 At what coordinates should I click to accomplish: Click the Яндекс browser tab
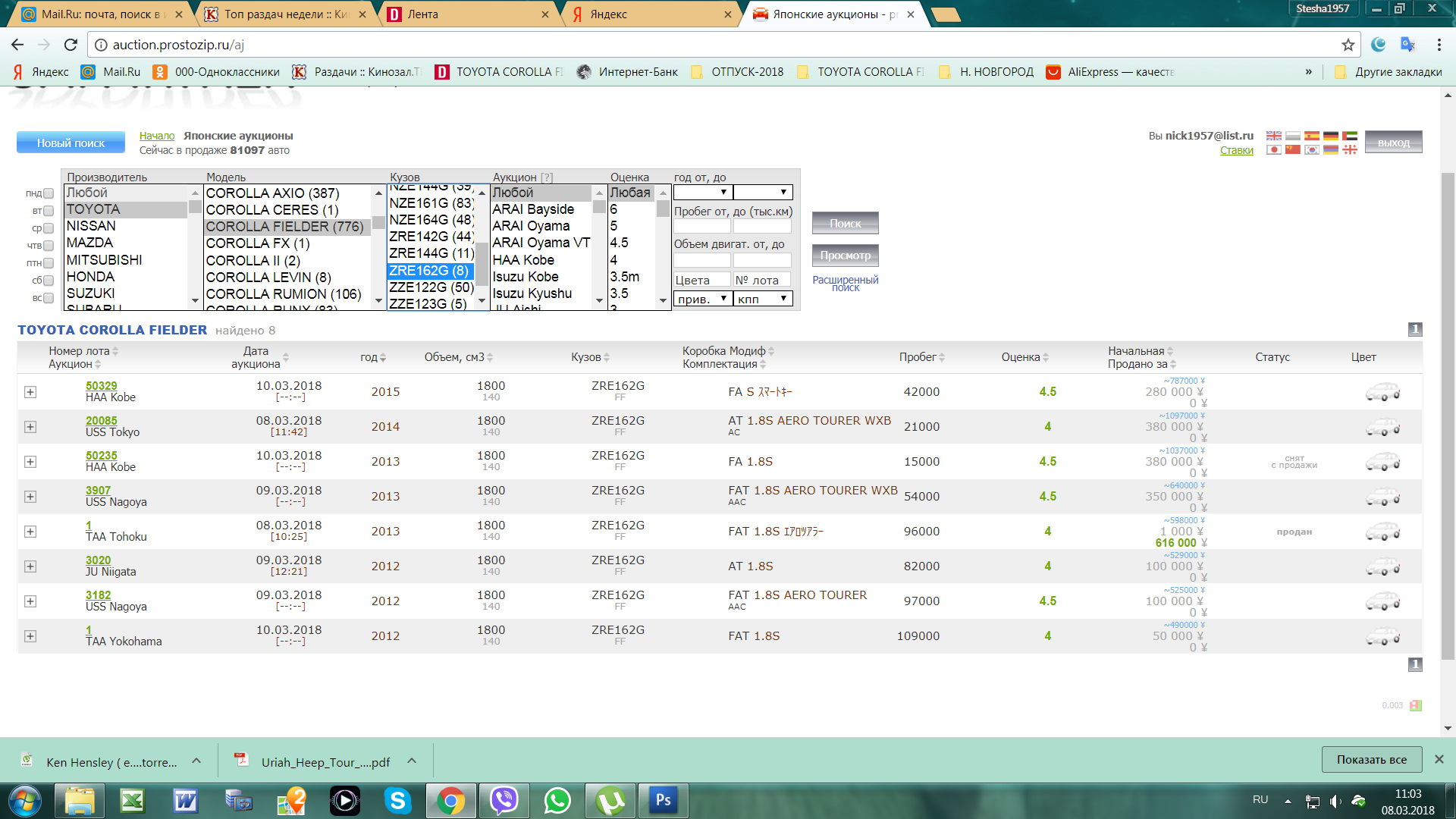(645, 13)
